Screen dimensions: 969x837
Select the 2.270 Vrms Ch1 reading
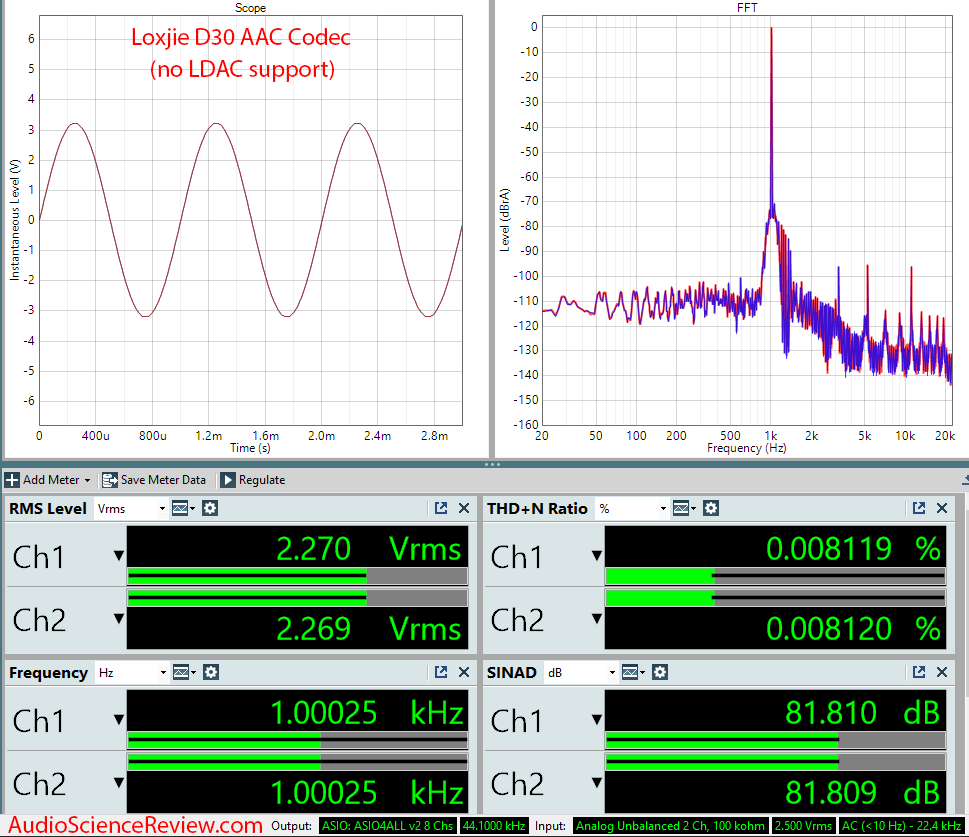click(368, 549)
